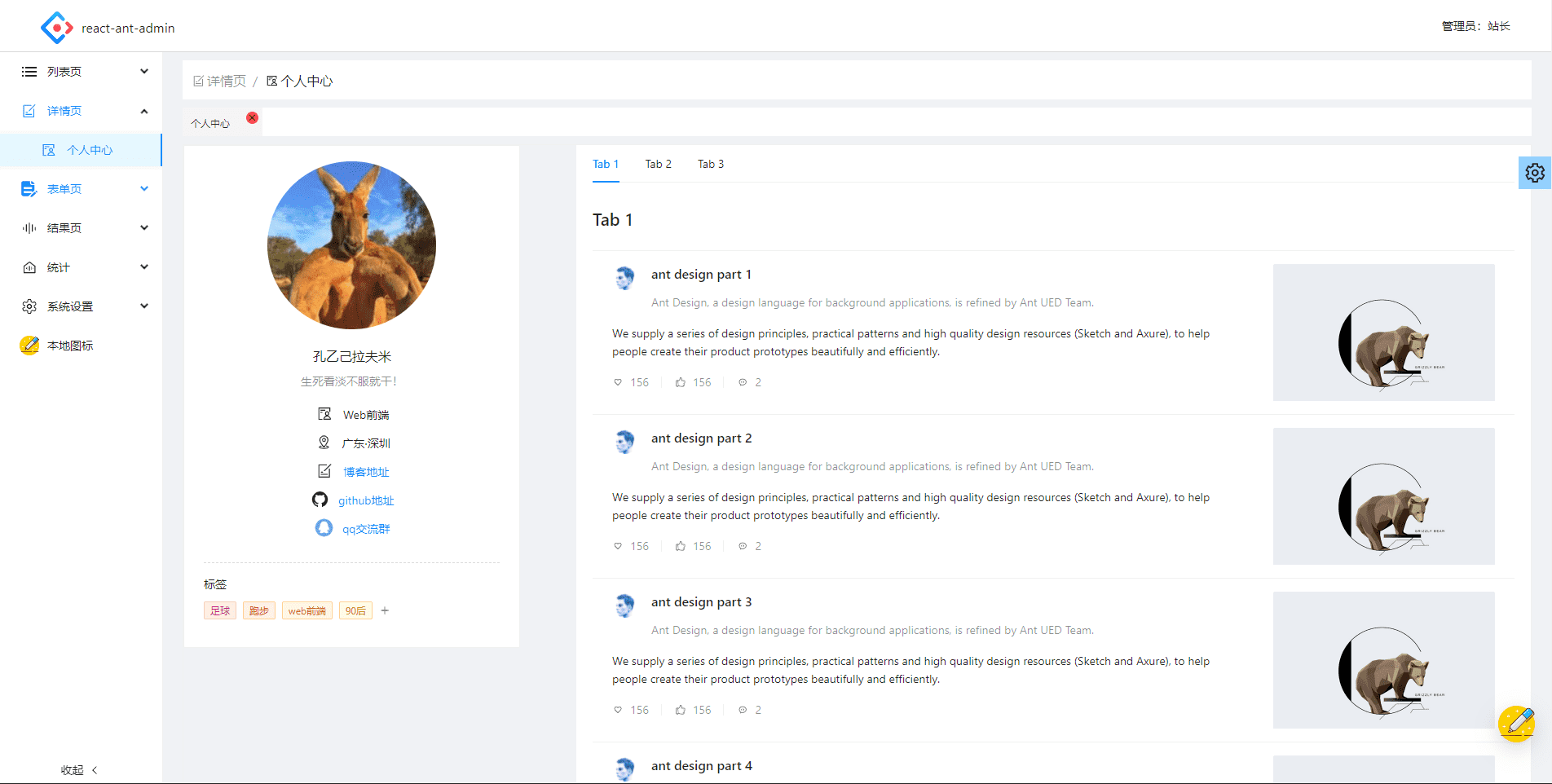Open the 管理员: 站长 user menu
The width and height of the screenshot is (1552, 784).
1475,26
